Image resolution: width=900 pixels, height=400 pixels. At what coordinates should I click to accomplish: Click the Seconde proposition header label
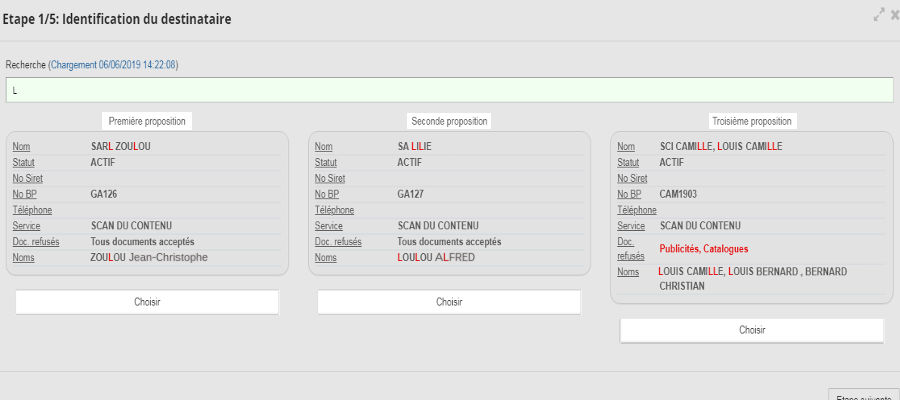[x=449, y=121]
